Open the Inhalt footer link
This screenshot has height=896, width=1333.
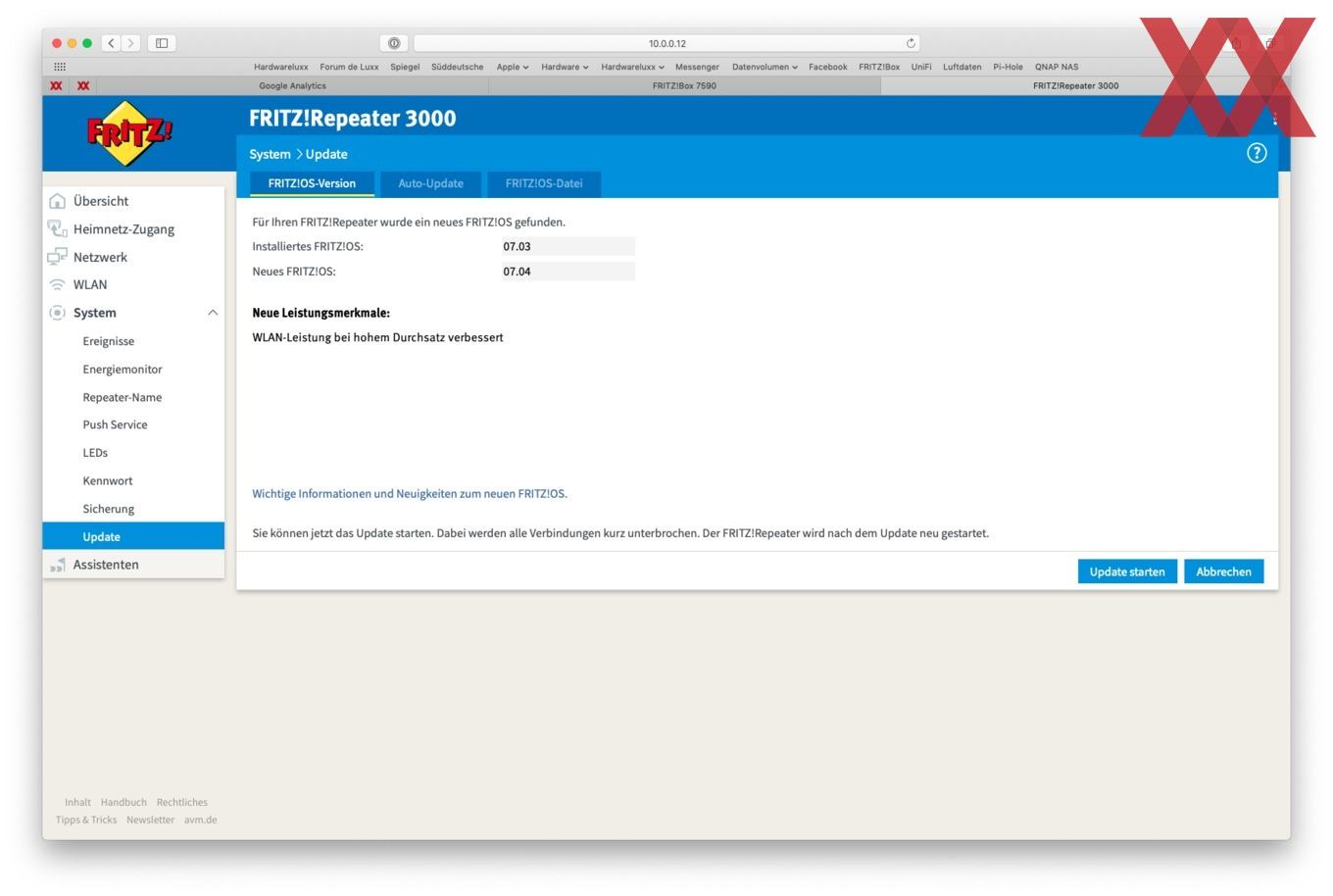77,802
